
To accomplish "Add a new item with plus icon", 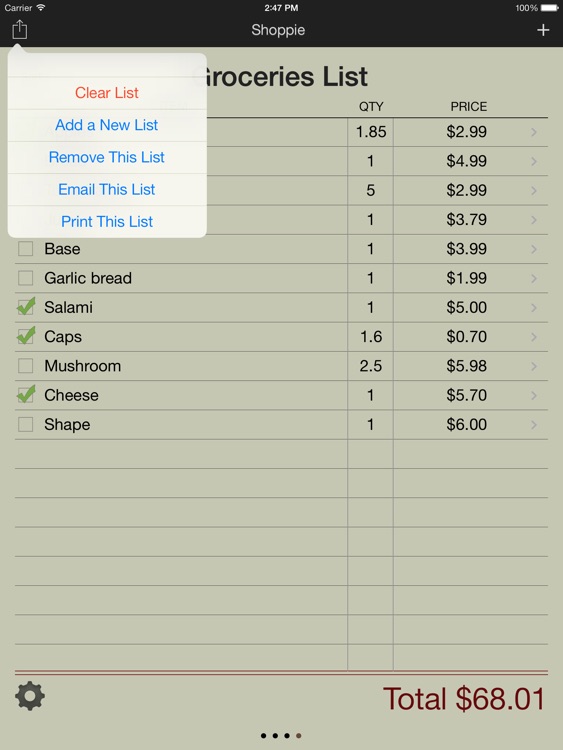I will (x=543, y=30).
